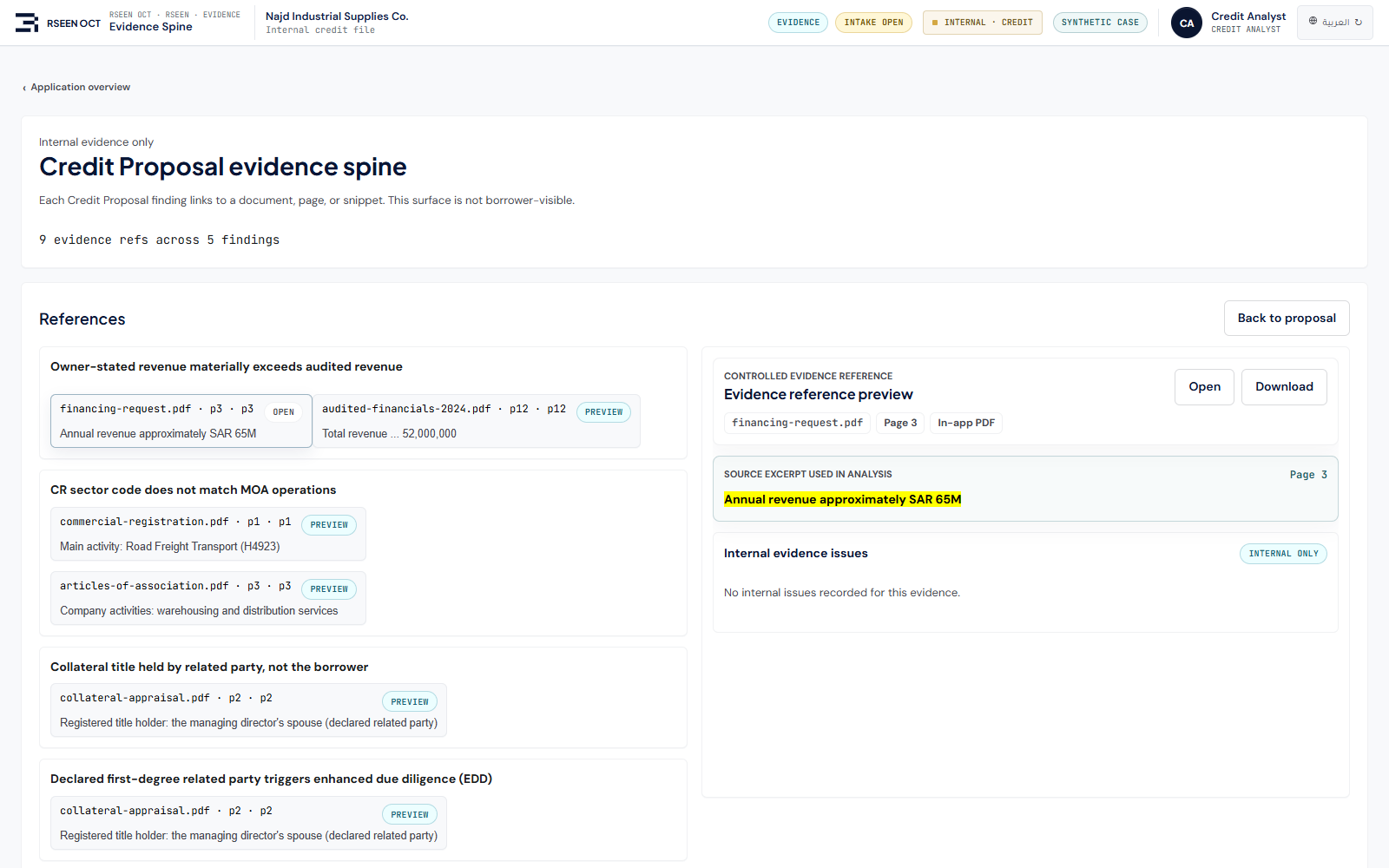The width and height of the screenshot is (1389, 868).
Task: Preview the audited-financials-2024.pdf reference
Action: [603, 412]
